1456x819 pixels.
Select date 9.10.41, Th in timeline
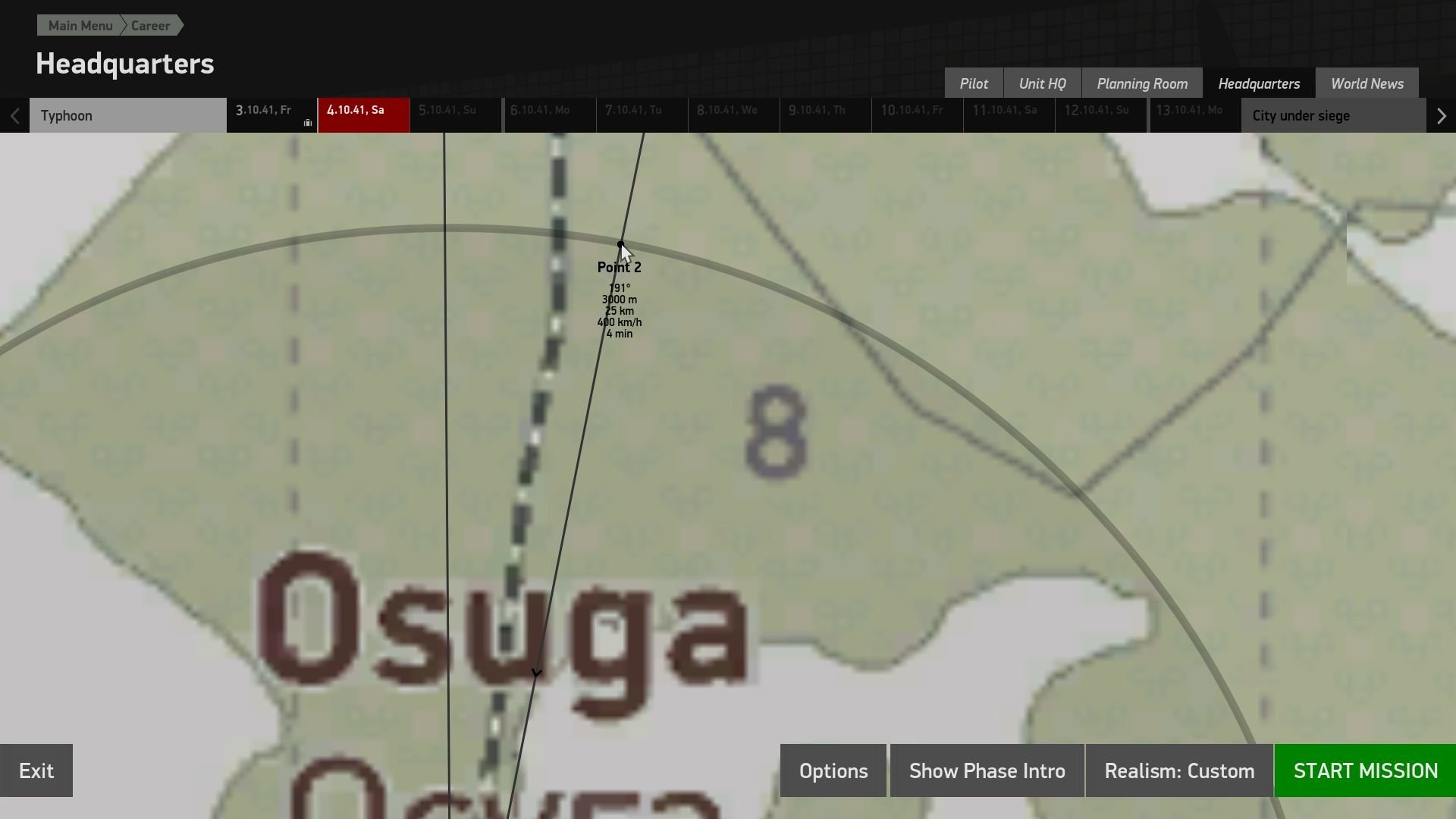coord(826,115)
